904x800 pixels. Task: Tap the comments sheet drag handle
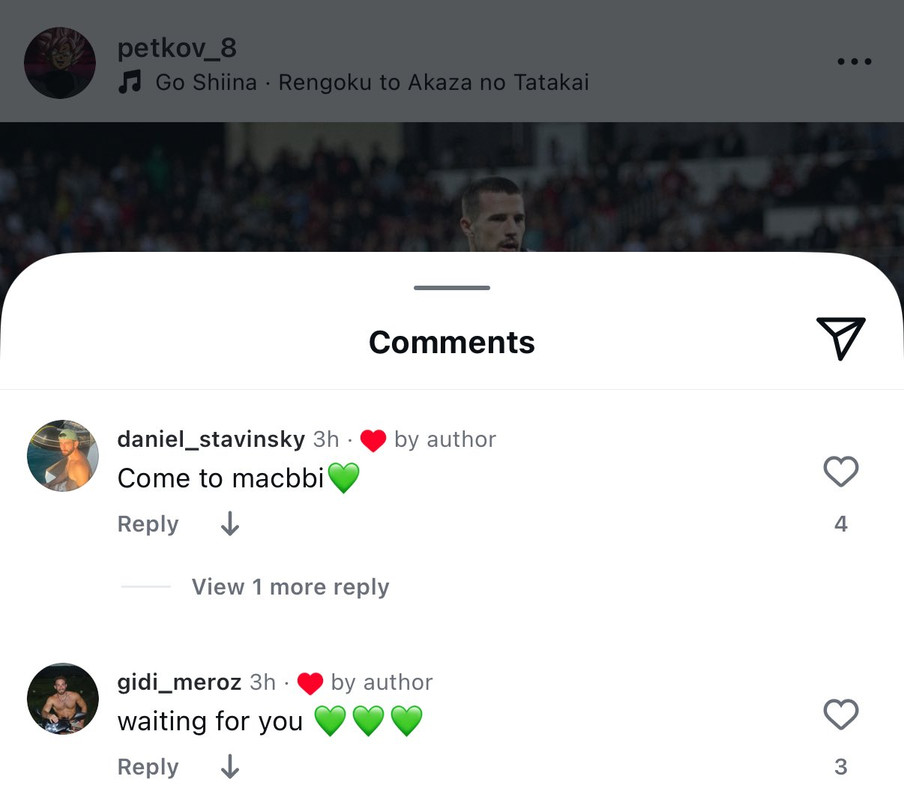point(452,288)
